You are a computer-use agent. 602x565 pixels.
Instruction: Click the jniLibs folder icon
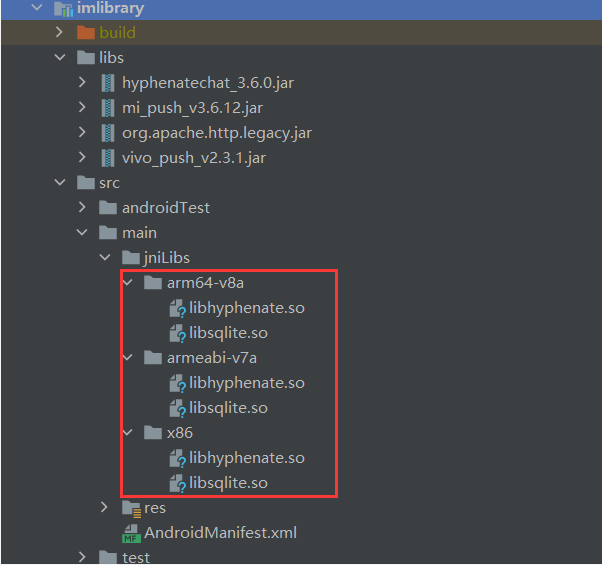[x=131, y=258]
